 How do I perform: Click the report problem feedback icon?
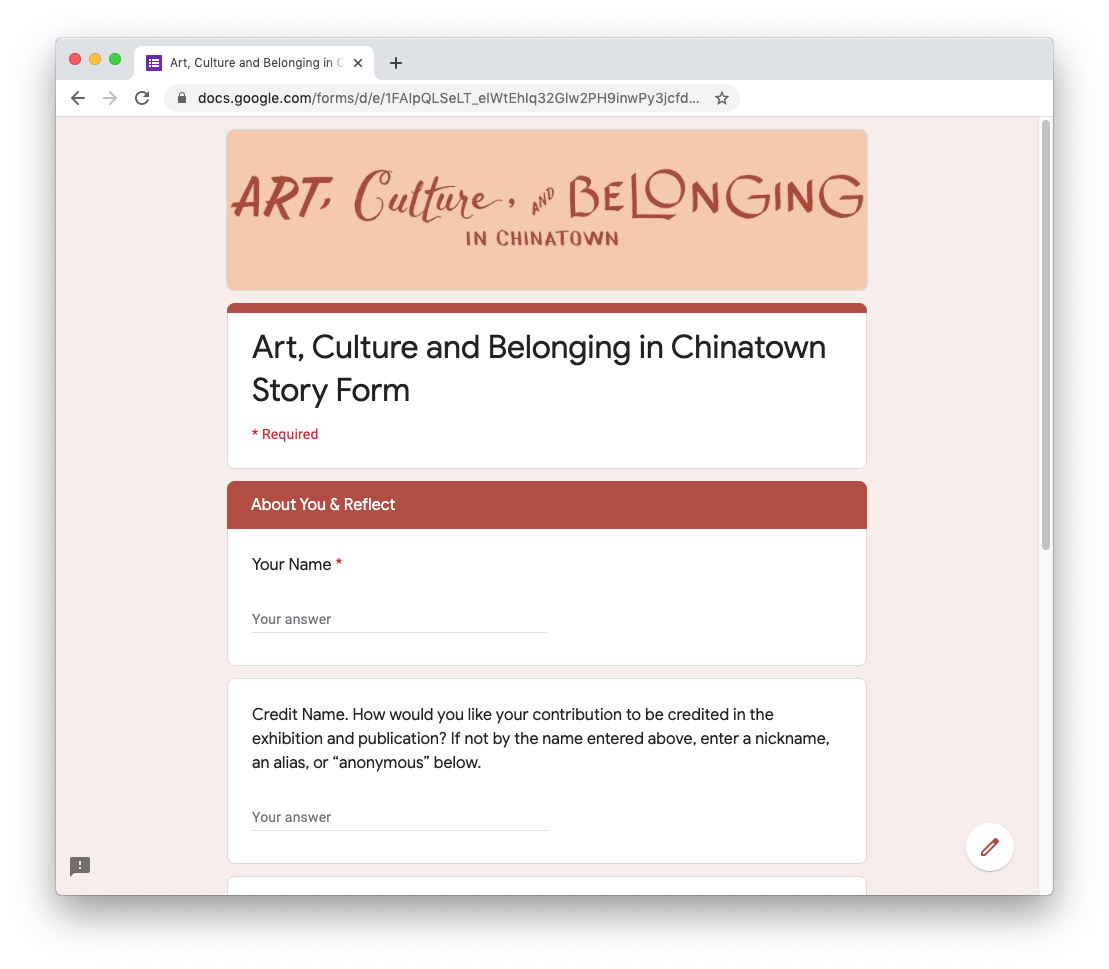80,866
